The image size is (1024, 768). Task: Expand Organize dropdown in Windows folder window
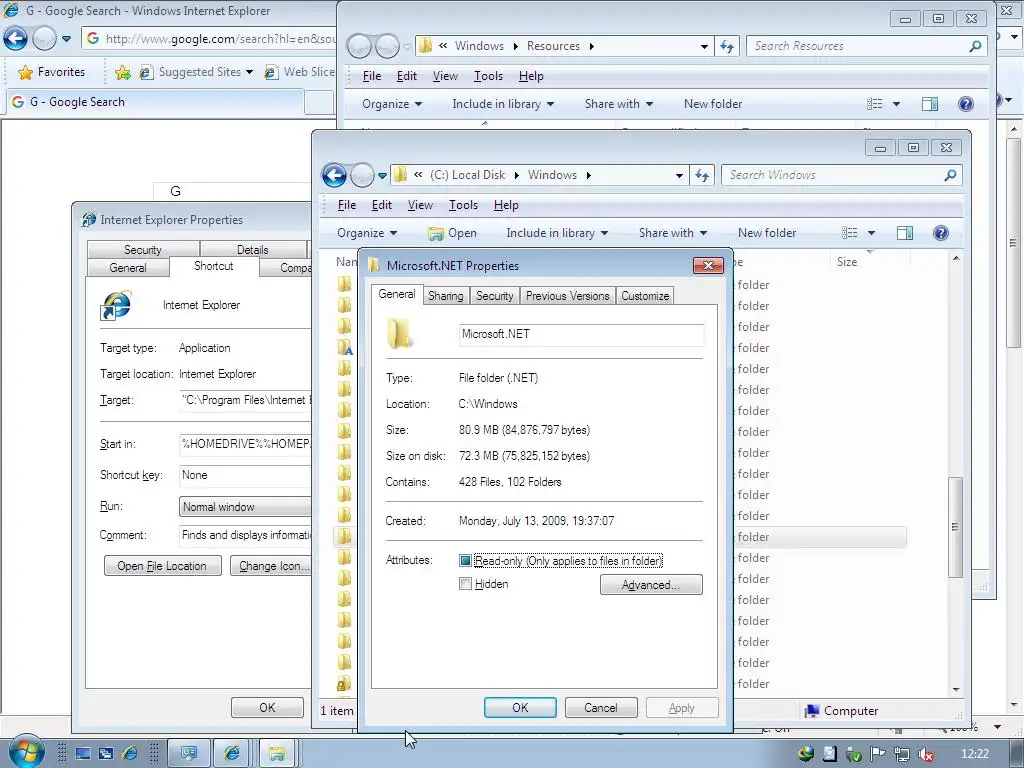click(367, 233)
